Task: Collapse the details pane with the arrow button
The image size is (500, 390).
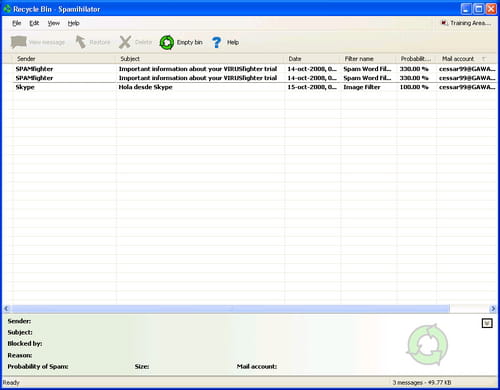Action: 487,323
